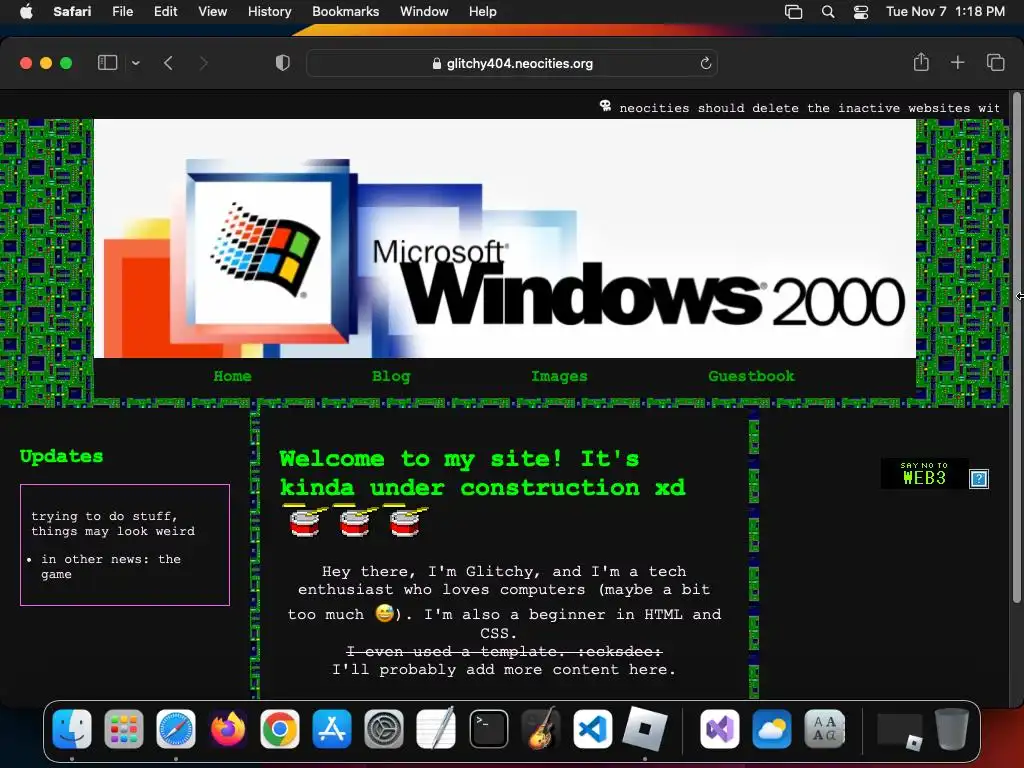Open the Apple menu

(26, 11)
